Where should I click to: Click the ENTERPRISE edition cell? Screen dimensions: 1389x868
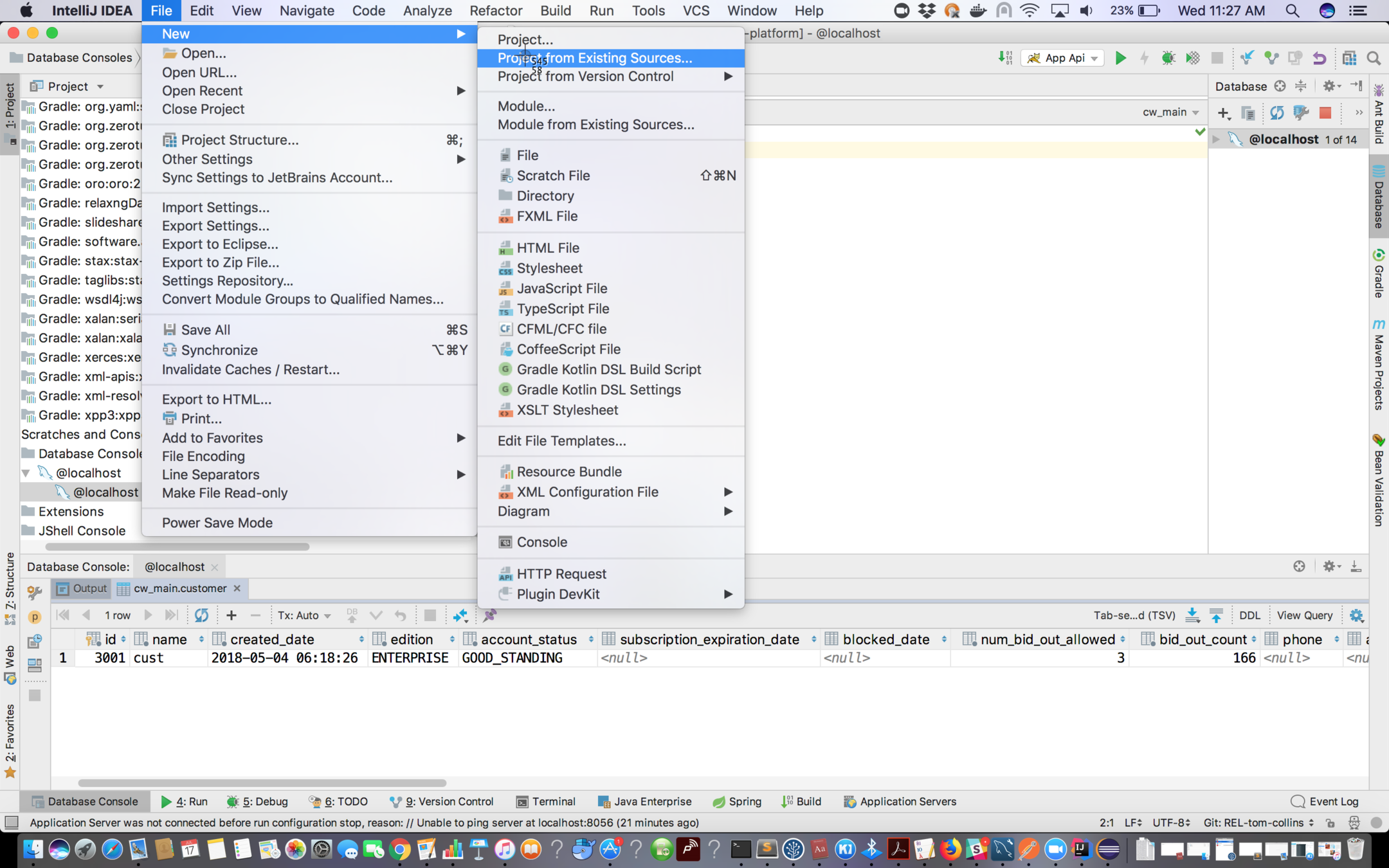point(410,658)
